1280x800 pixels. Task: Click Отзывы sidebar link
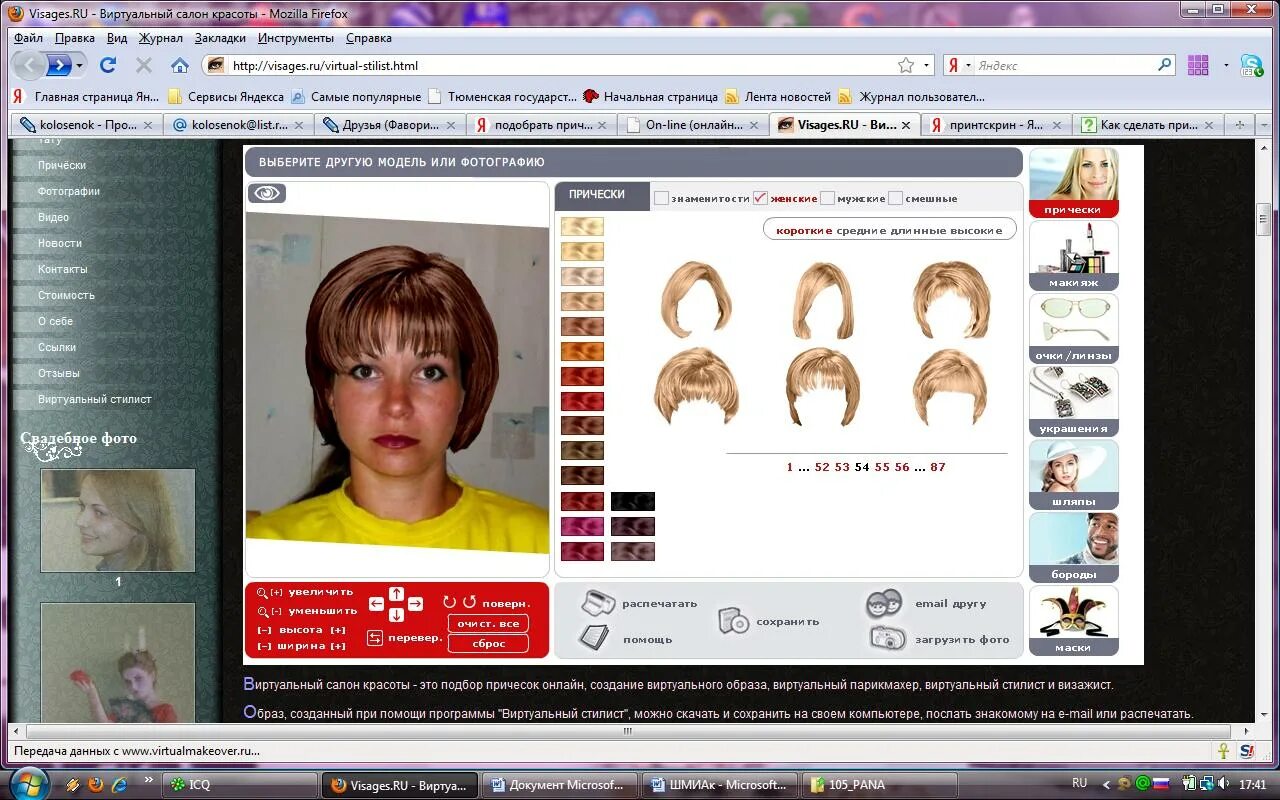59,373
